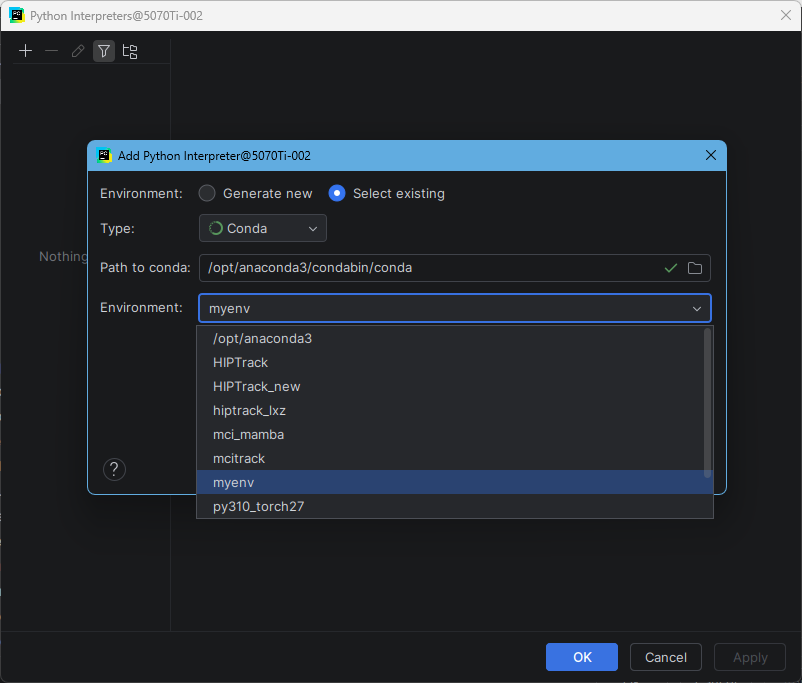Click the environment list scrollbar
Image resolution: width=802 pixels, height=683 pixels.
708,403
